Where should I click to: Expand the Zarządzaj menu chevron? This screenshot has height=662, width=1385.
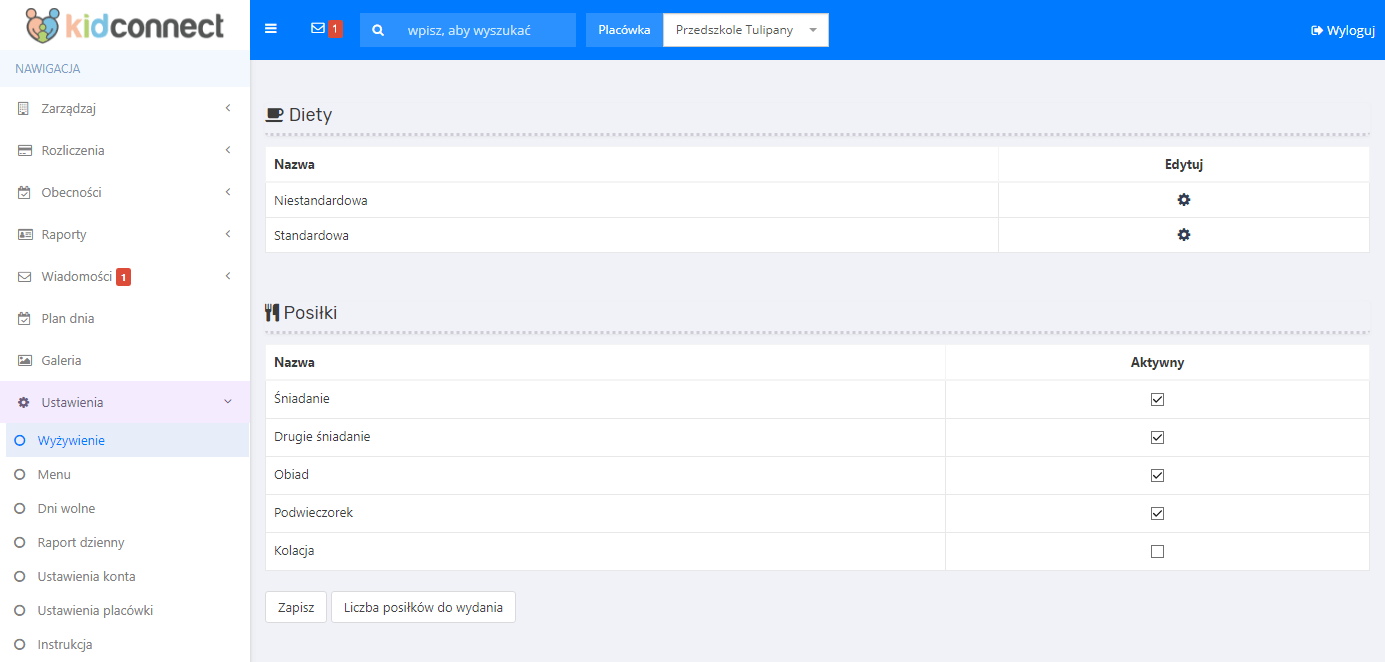point(228,108)
